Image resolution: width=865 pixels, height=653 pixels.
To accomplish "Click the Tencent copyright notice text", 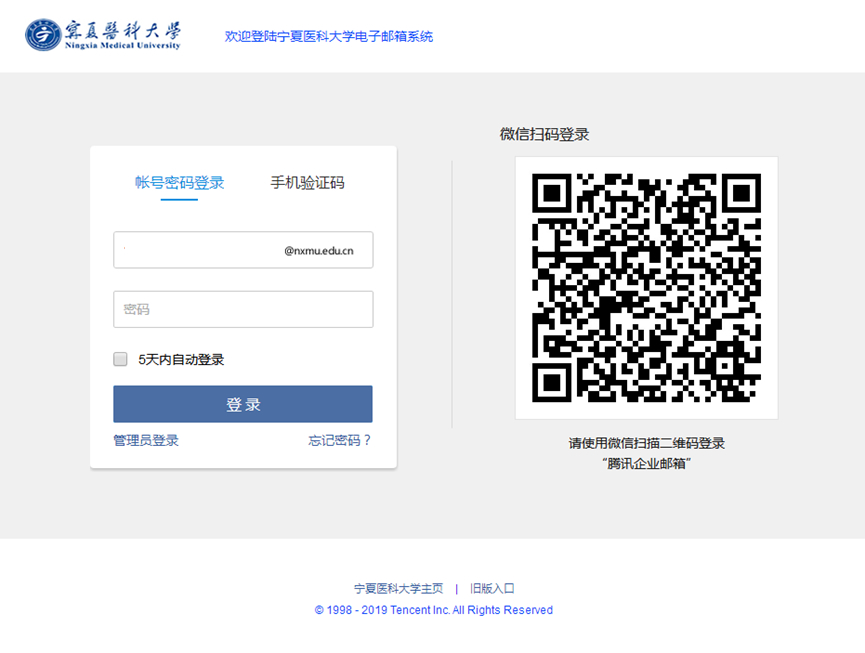I will (434, 610).
